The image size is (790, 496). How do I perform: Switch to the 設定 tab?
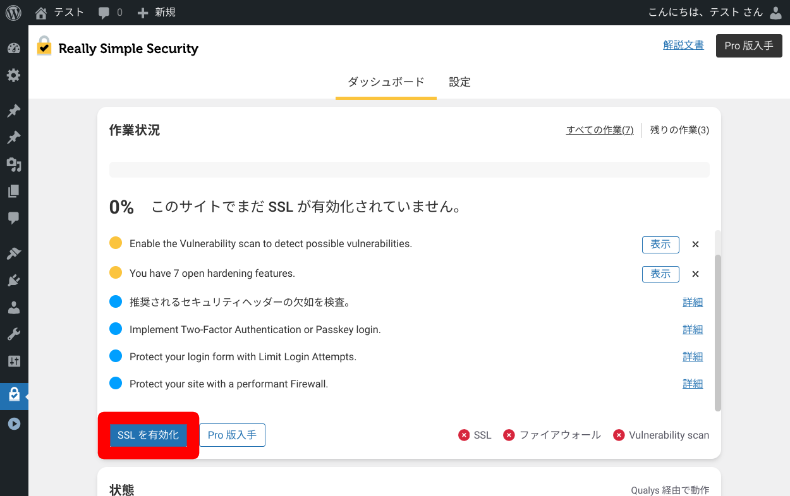[x=460, y=82]
